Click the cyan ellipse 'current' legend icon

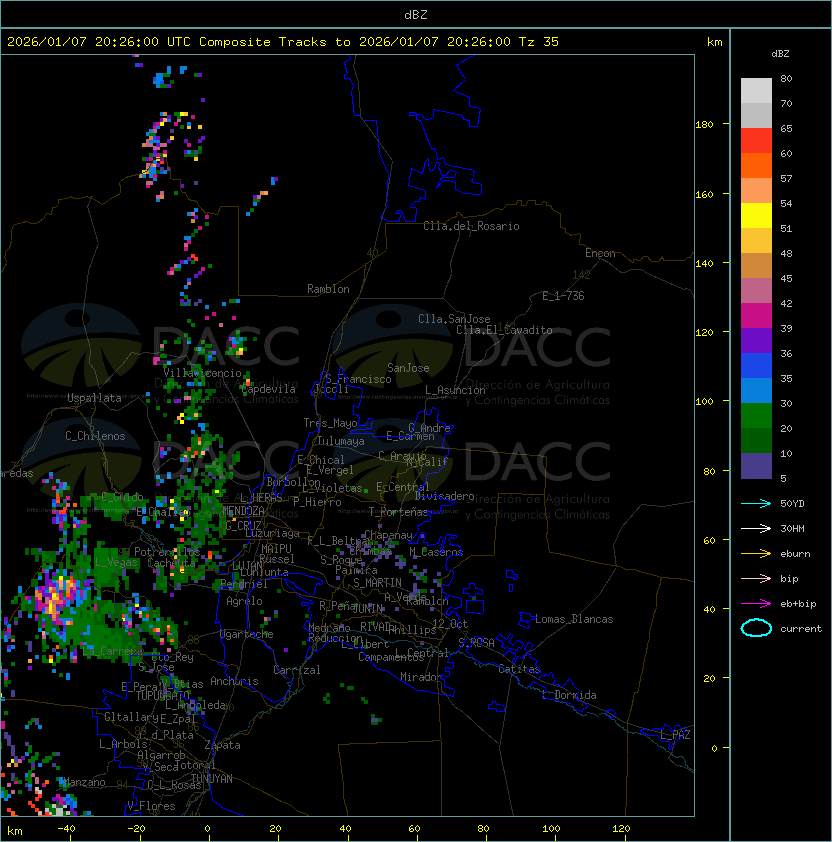tap(756, 628)
